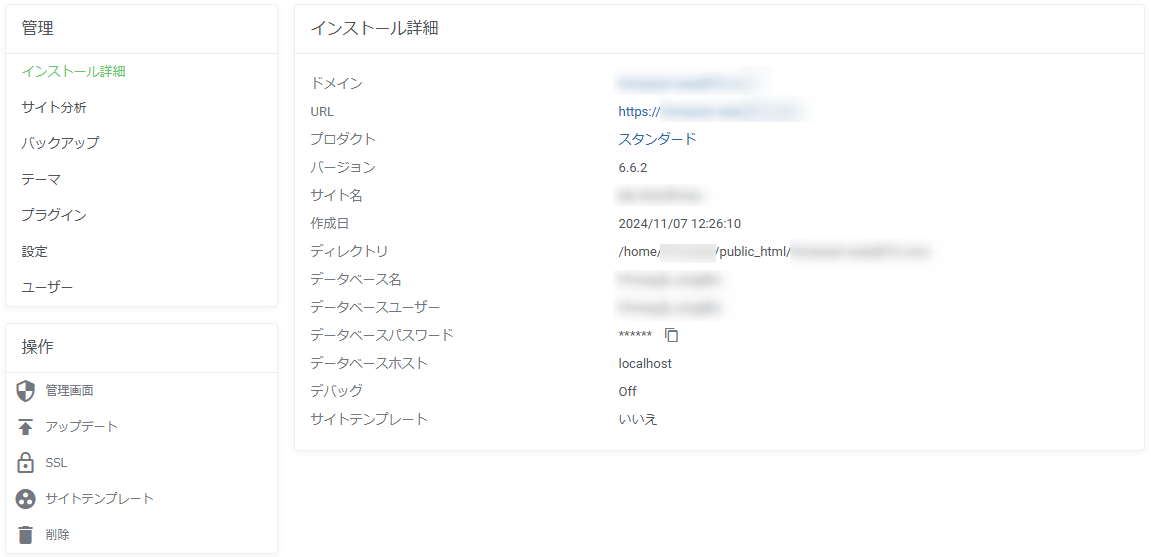Screen dimensions: 1151x557
Task: Go to the バックアップ section
Action: [60, 143]
